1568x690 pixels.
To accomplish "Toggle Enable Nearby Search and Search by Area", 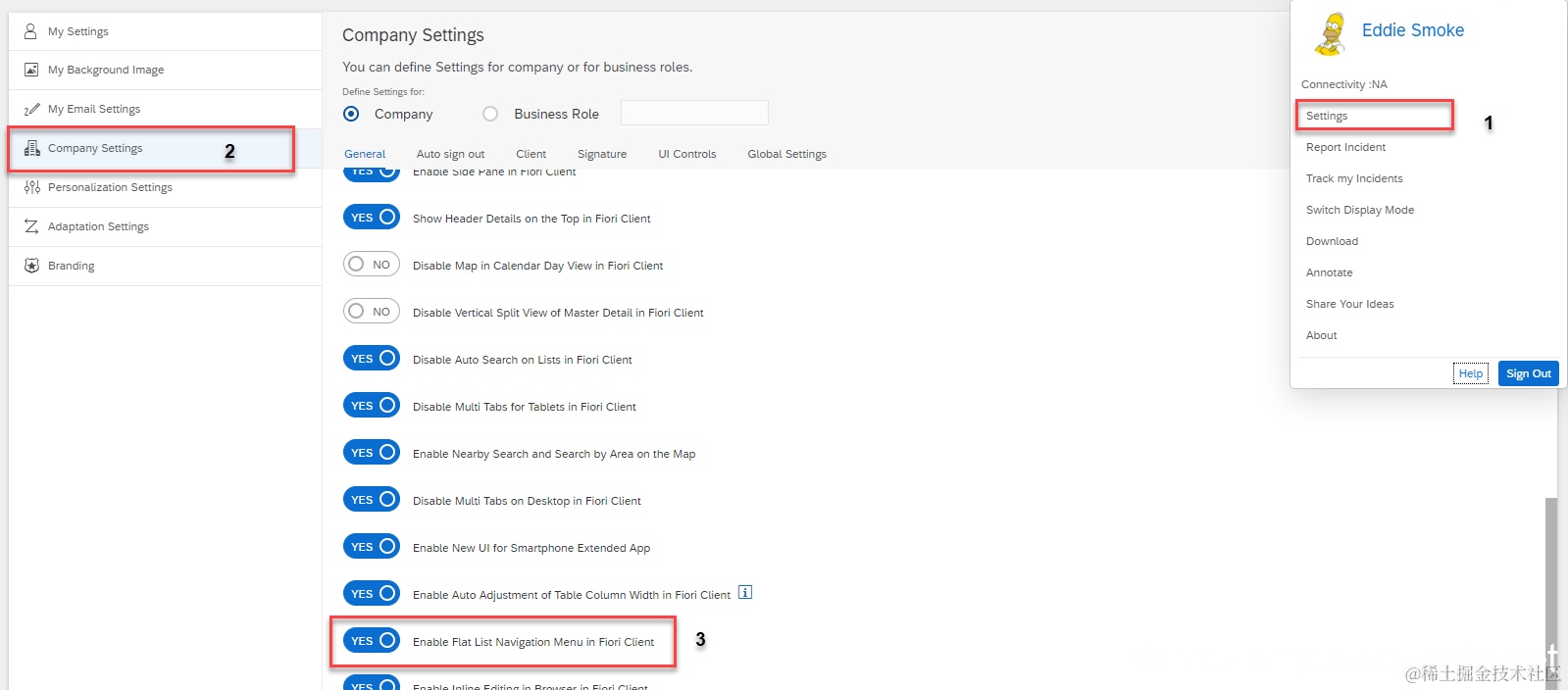I will (372, 452).
